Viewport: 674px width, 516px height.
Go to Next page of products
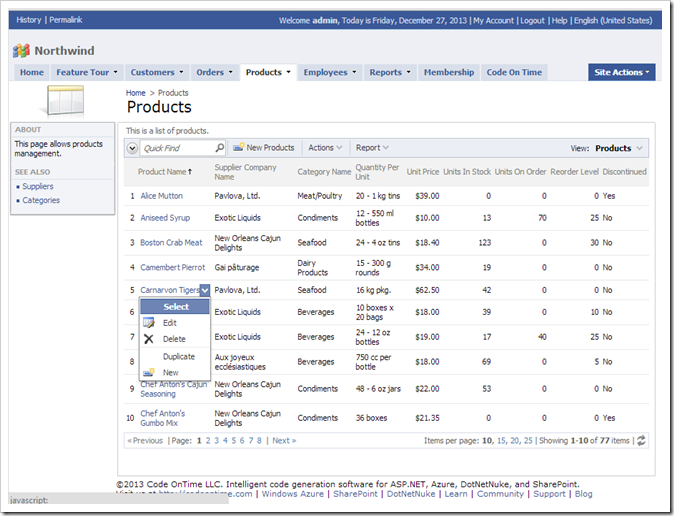(x=284, y=440)
